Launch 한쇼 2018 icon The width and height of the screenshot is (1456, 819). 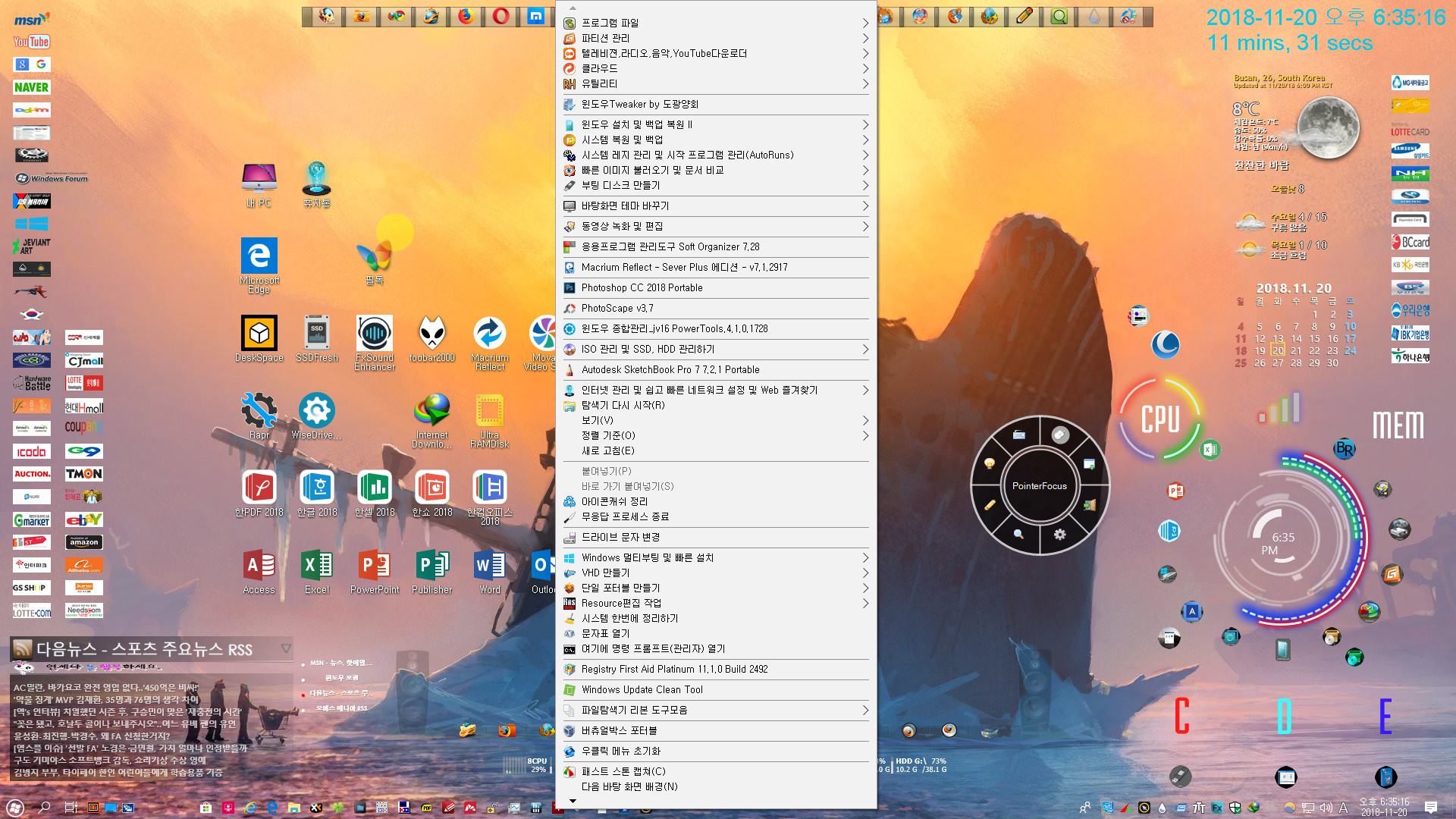click(x=432, y=494)
